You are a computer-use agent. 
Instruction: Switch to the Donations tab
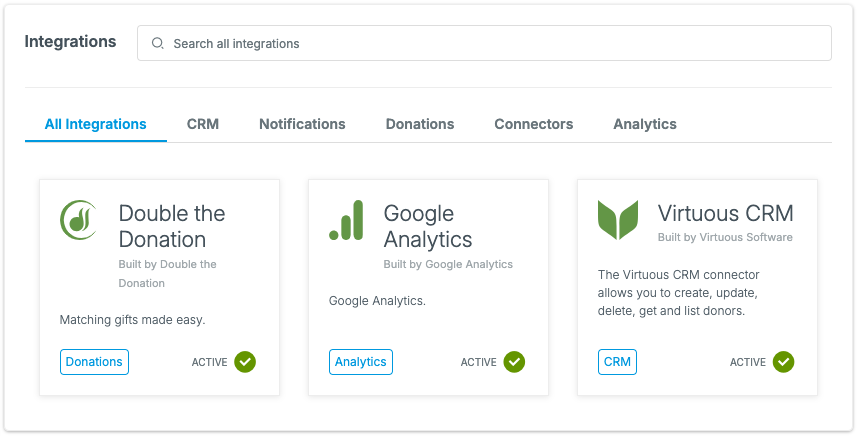420,124
